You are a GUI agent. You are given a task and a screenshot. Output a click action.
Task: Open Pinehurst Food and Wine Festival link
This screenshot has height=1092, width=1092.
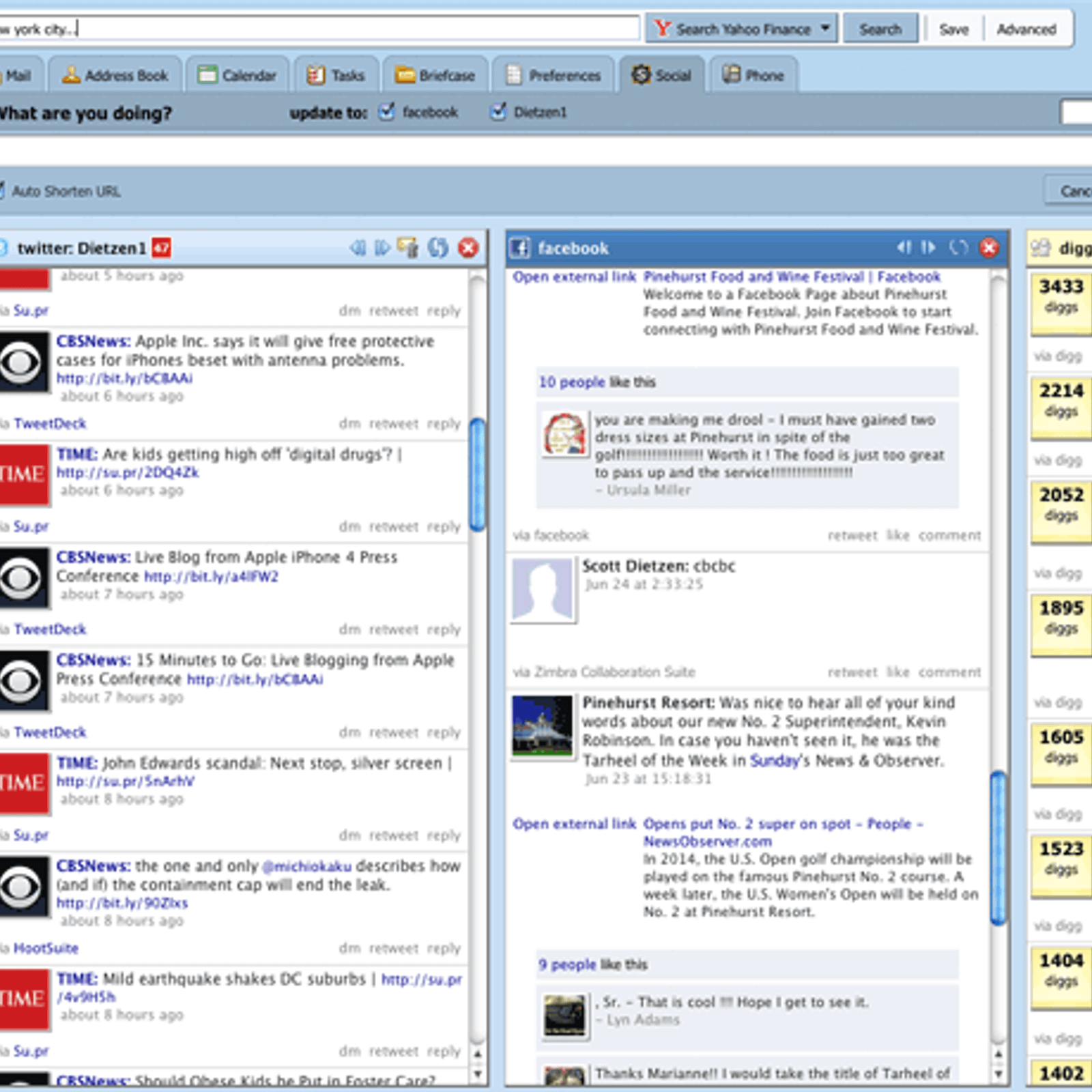click(x=792, y=276)
